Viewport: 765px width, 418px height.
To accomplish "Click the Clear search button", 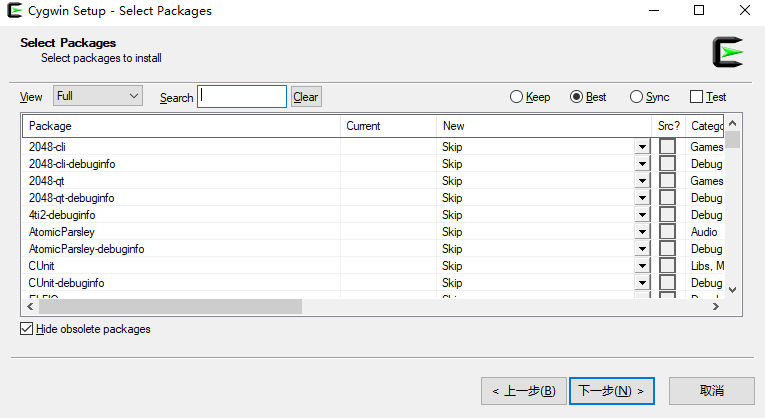I will coord(306,97).
